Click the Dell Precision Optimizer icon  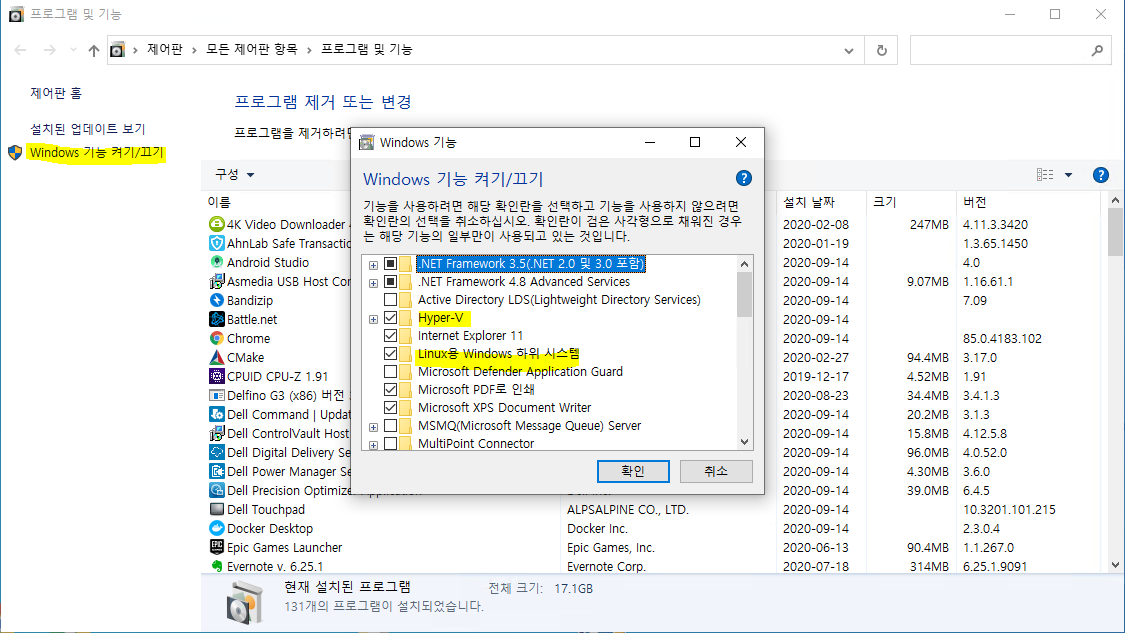[x=217, y=490]
